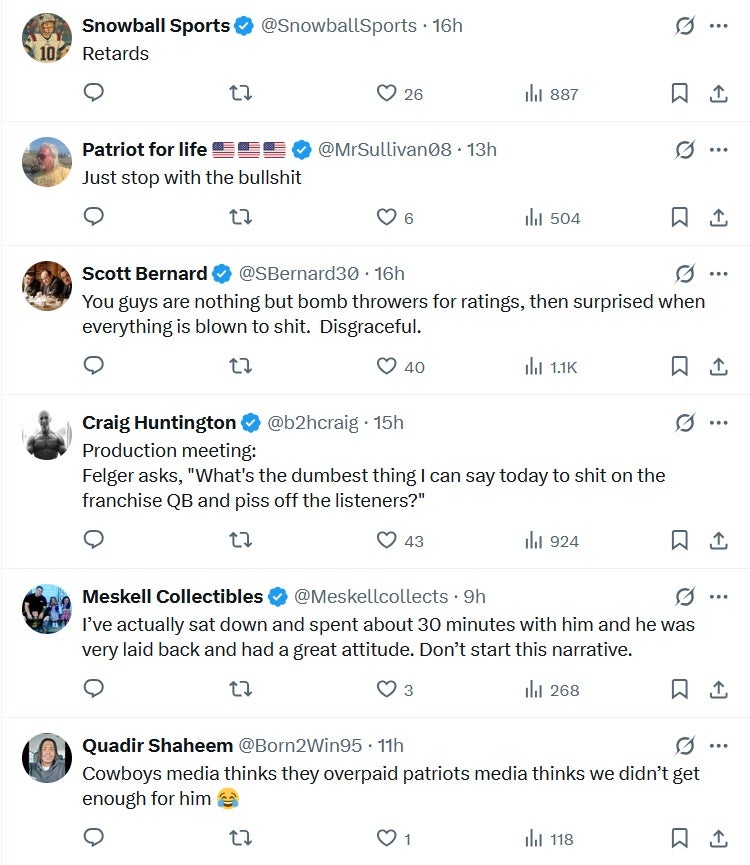Repost Quadir Shaheem's tweet

240,838
